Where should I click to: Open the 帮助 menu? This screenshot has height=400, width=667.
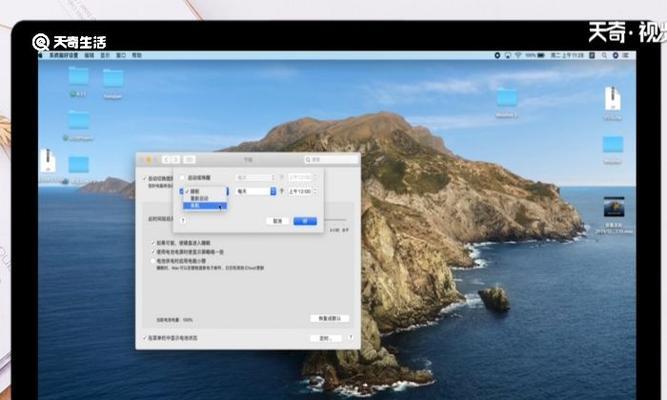coord(137,55)
